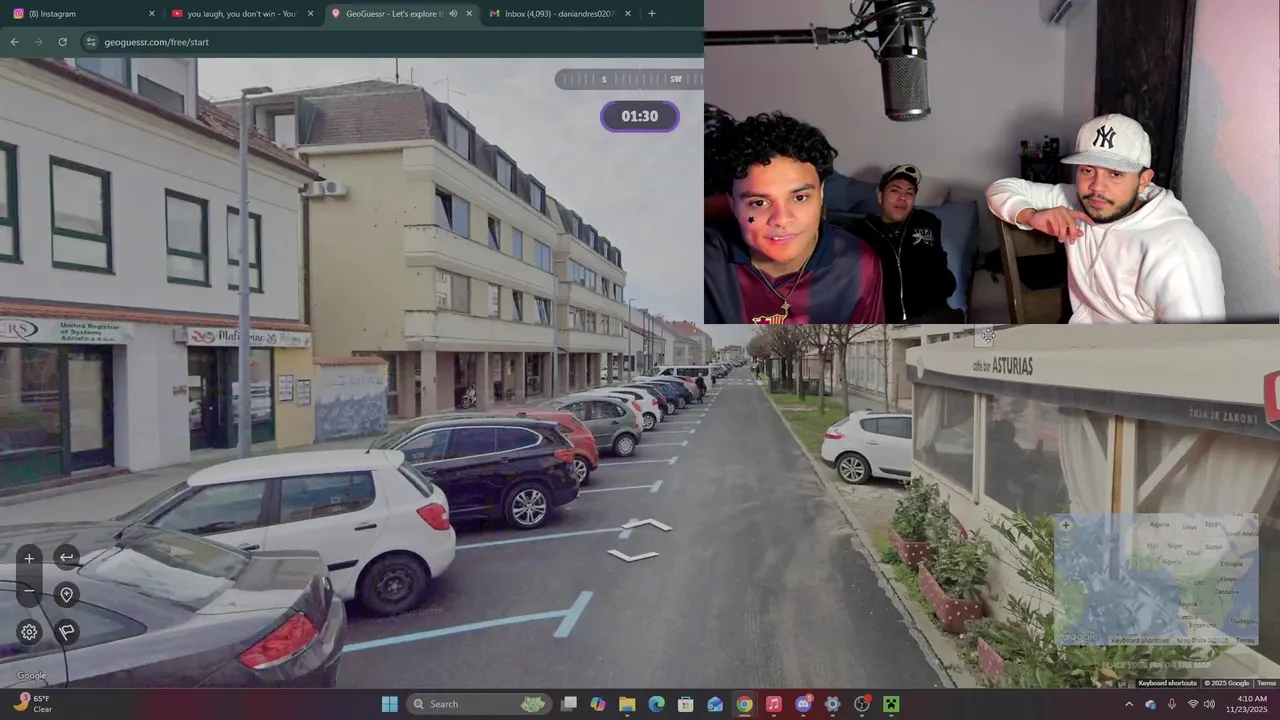Open OBS Studio from taskbar
This screenshot has height=720, width=1280.
[862, 704]
